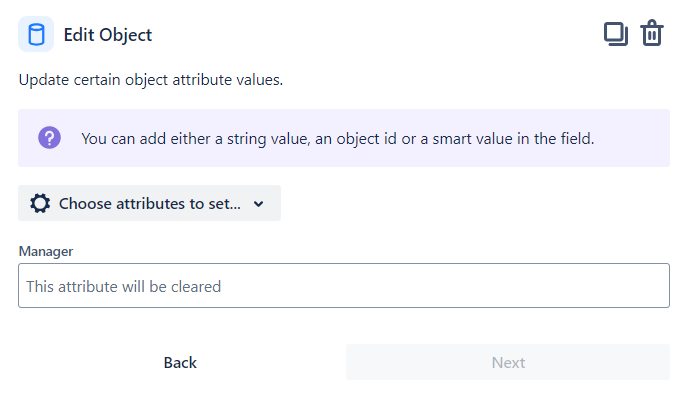Click the blue cylinder Edit Object icon
This screenshot has width=696, height=396.
pyautogui.click(x=36, y=34)
